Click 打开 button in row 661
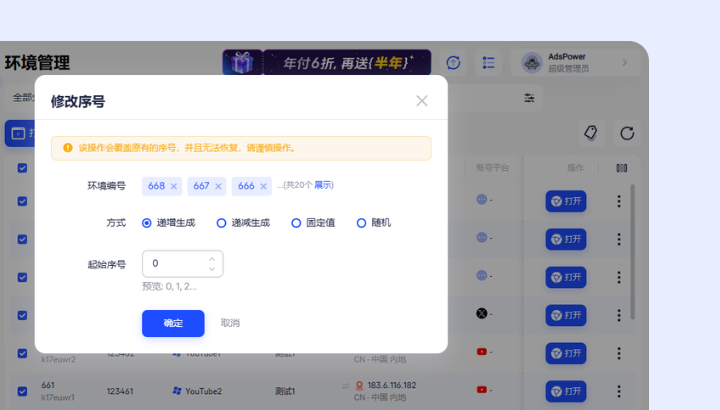The width and height of the screenshot is (720, 410). (x=566, y=391)
